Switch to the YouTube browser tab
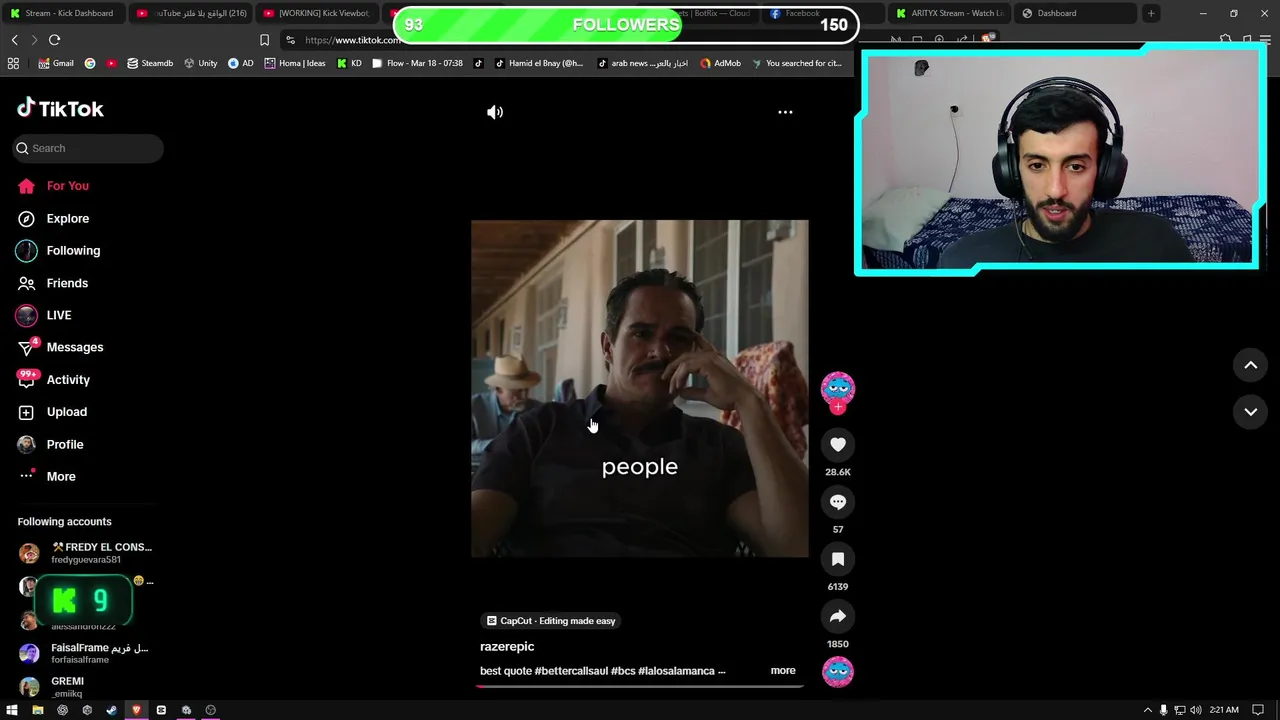The image size is (1280, 720). [x=190, y=13]
